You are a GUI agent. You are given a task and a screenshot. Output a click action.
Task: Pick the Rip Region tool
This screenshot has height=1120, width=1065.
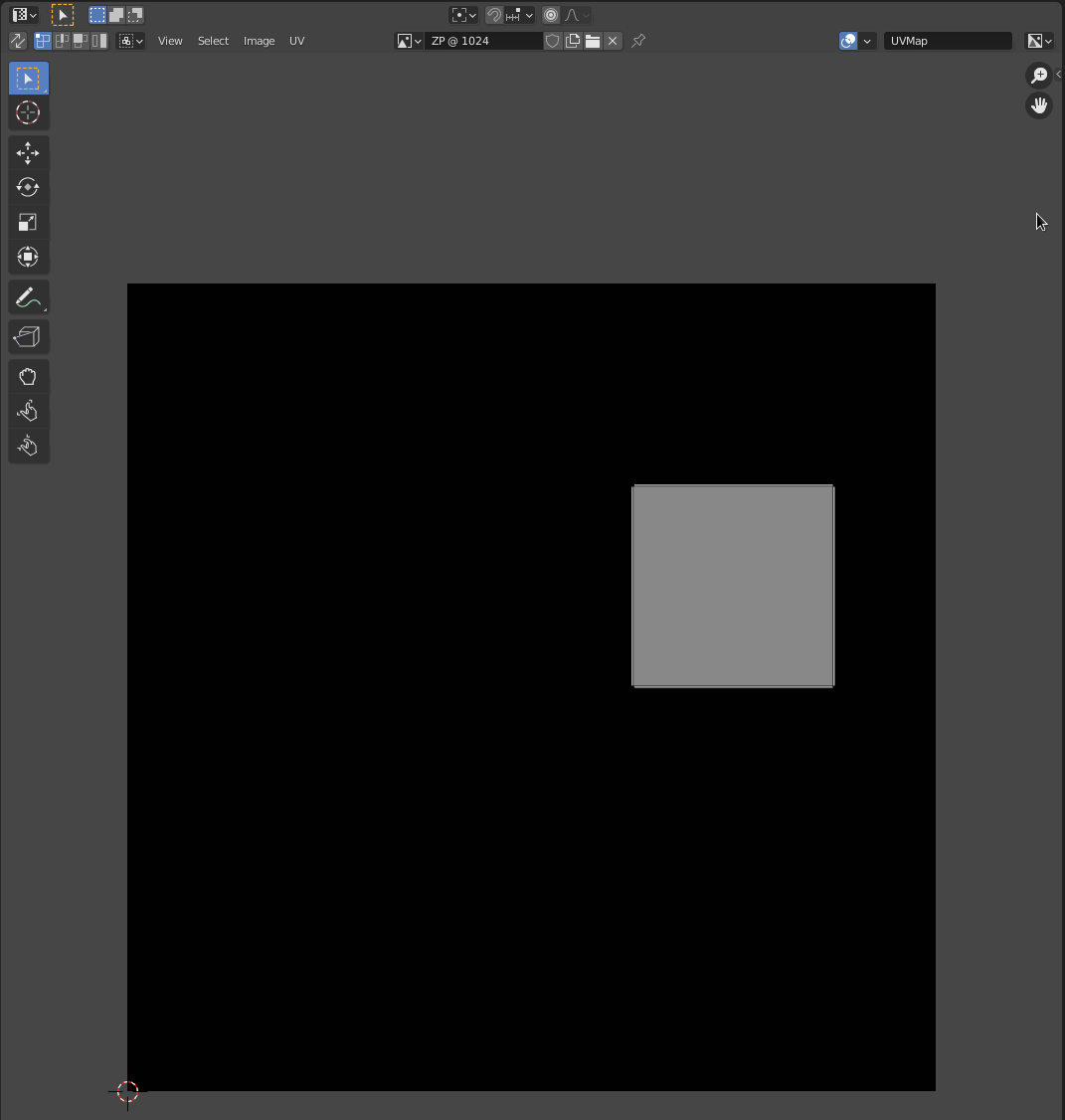coord(29,336)
